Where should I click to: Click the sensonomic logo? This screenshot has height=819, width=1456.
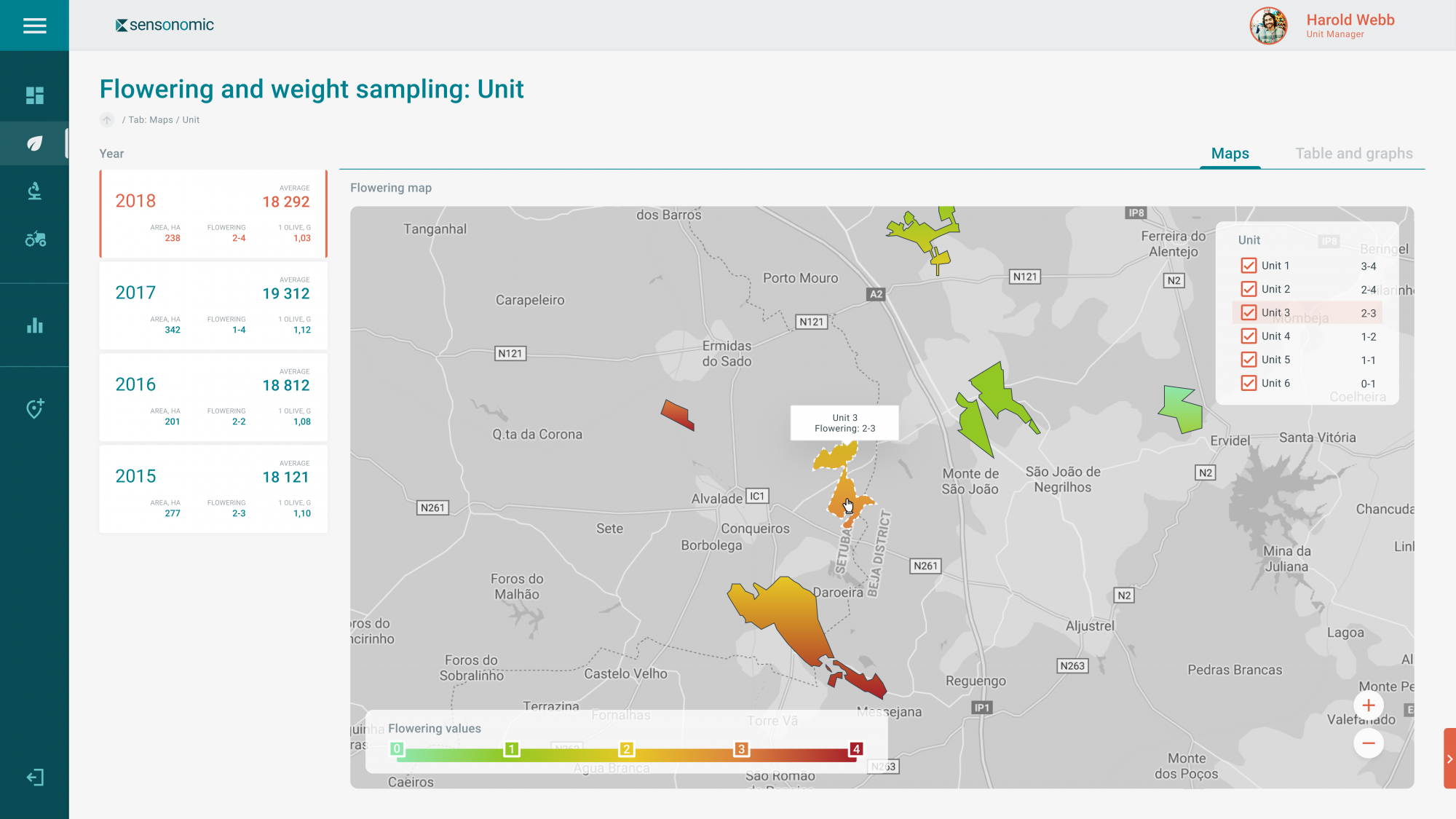point(165,25)
